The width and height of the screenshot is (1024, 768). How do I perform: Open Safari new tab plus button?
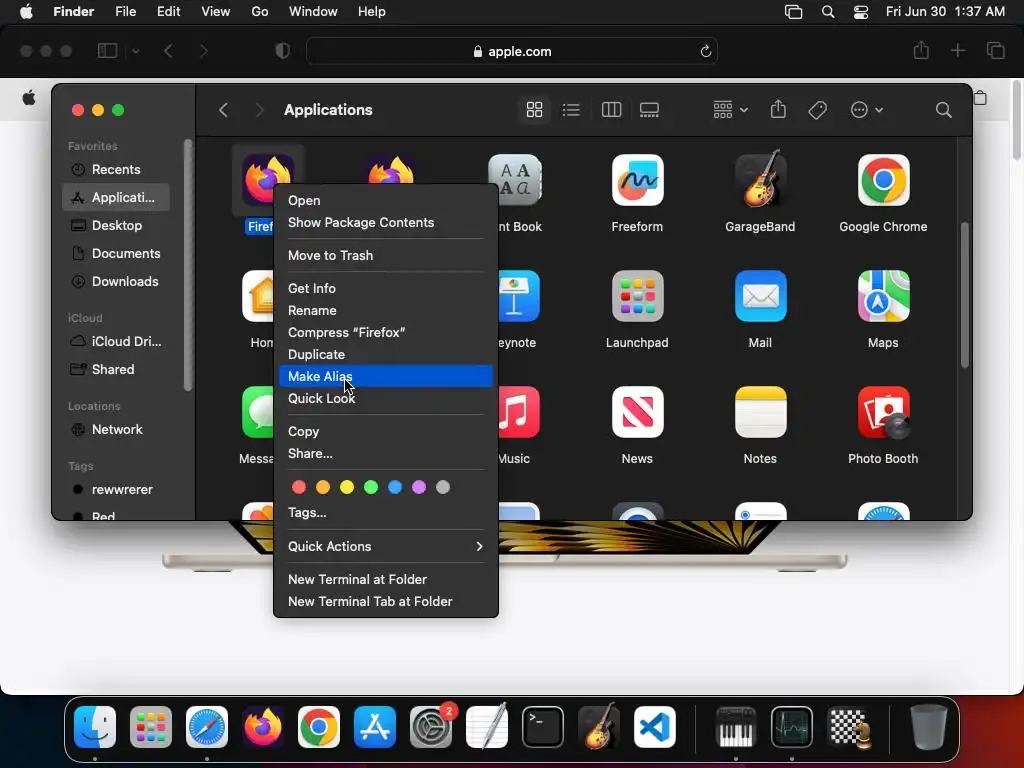click(957, 50)
